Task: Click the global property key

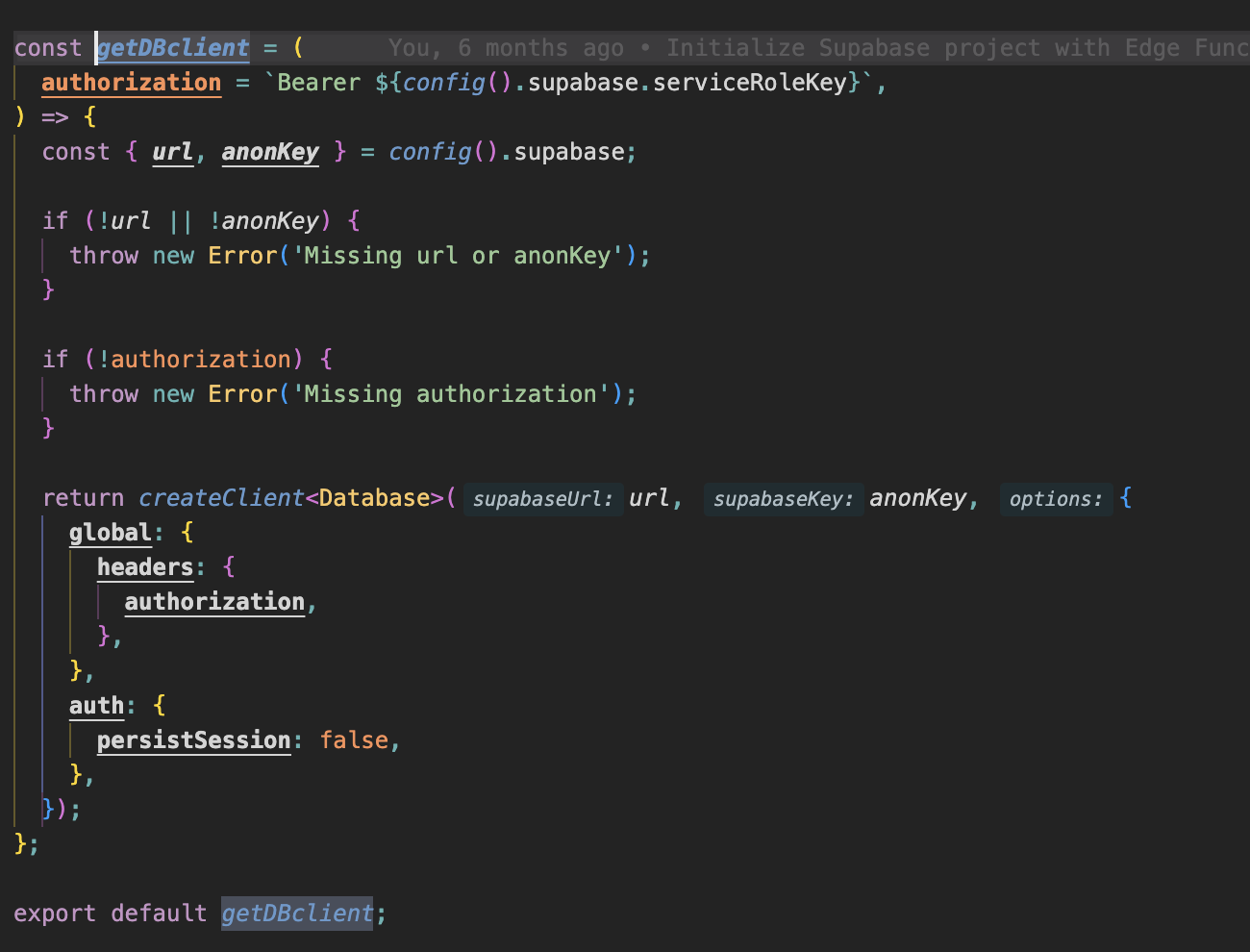Action: (x=111, y=533)
